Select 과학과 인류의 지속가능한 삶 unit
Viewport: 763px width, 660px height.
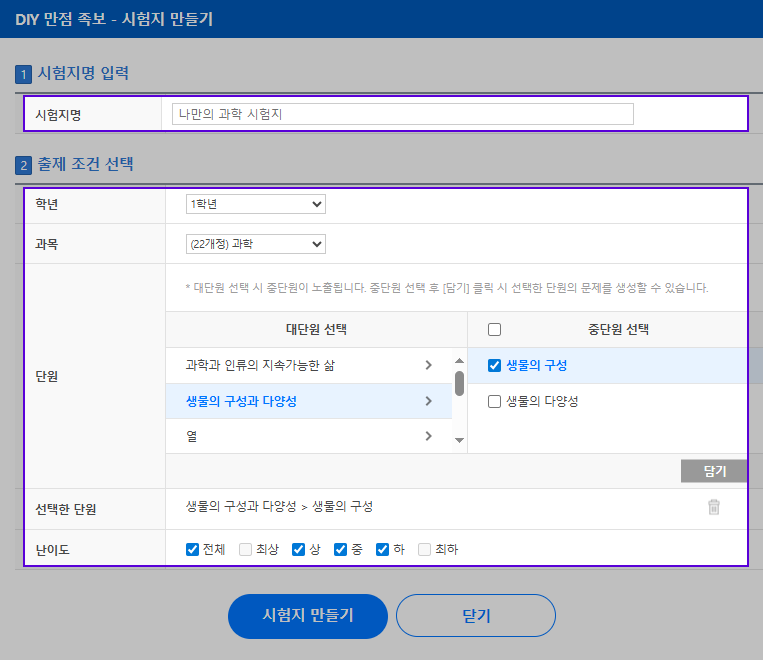tap(260, 366)
